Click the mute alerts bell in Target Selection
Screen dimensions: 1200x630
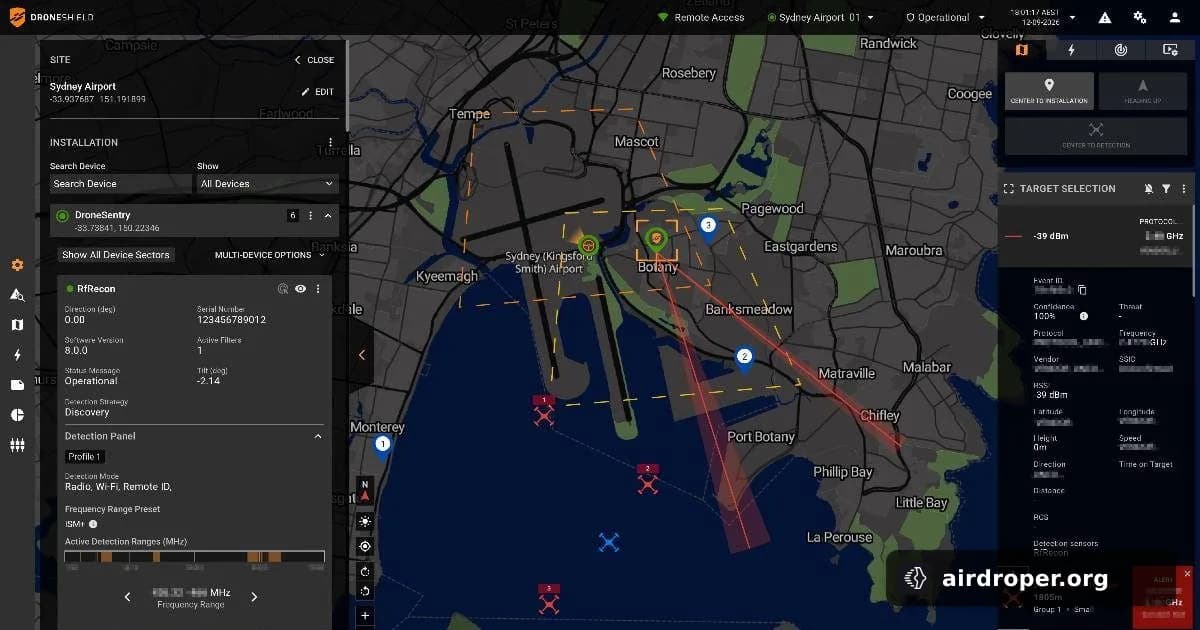1148,189
